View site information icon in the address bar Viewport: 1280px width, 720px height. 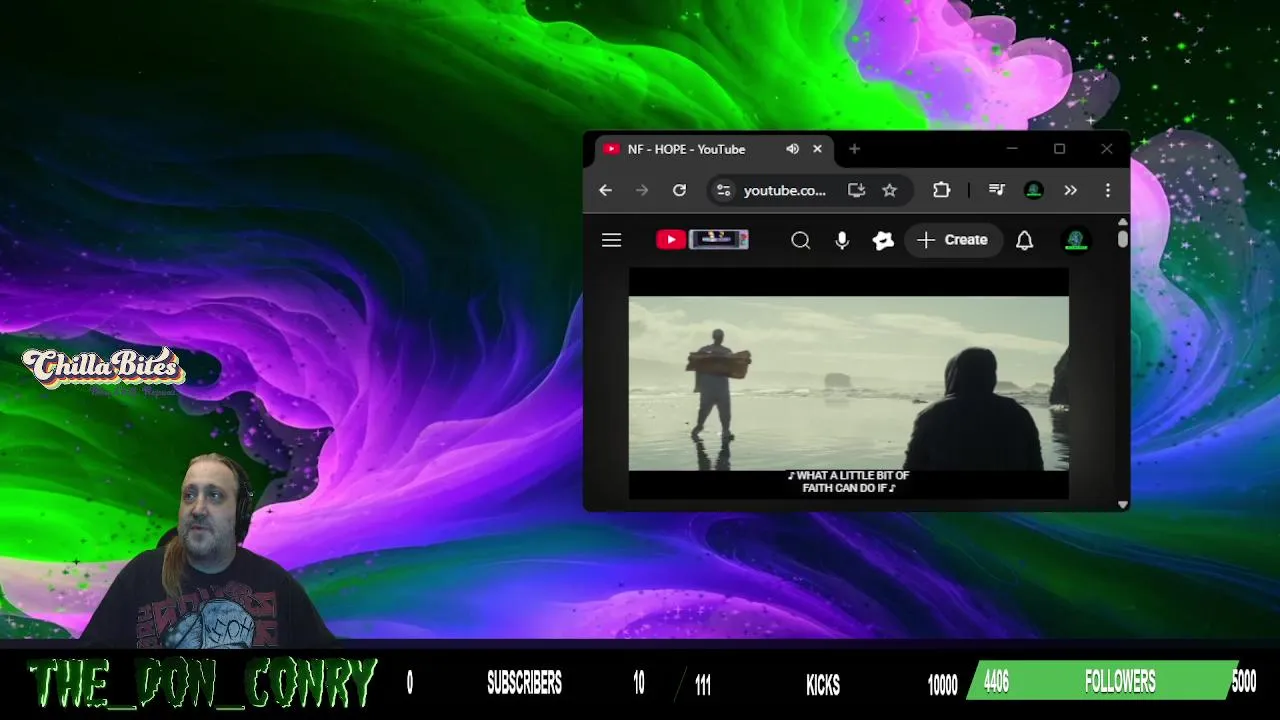(x=723, y=190)
